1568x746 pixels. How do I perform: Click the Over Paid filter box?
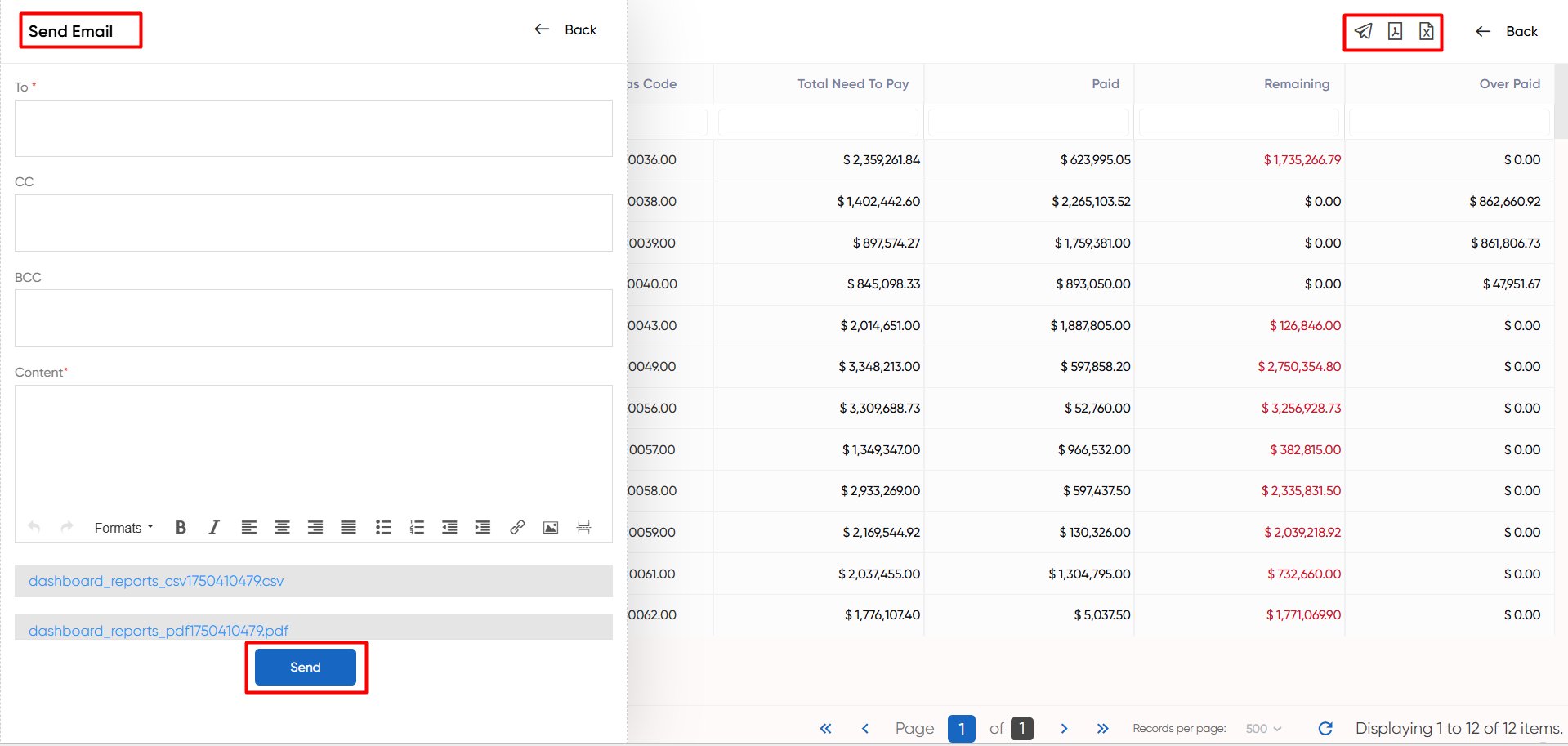pyautogui.click(x=1450, y=123)
